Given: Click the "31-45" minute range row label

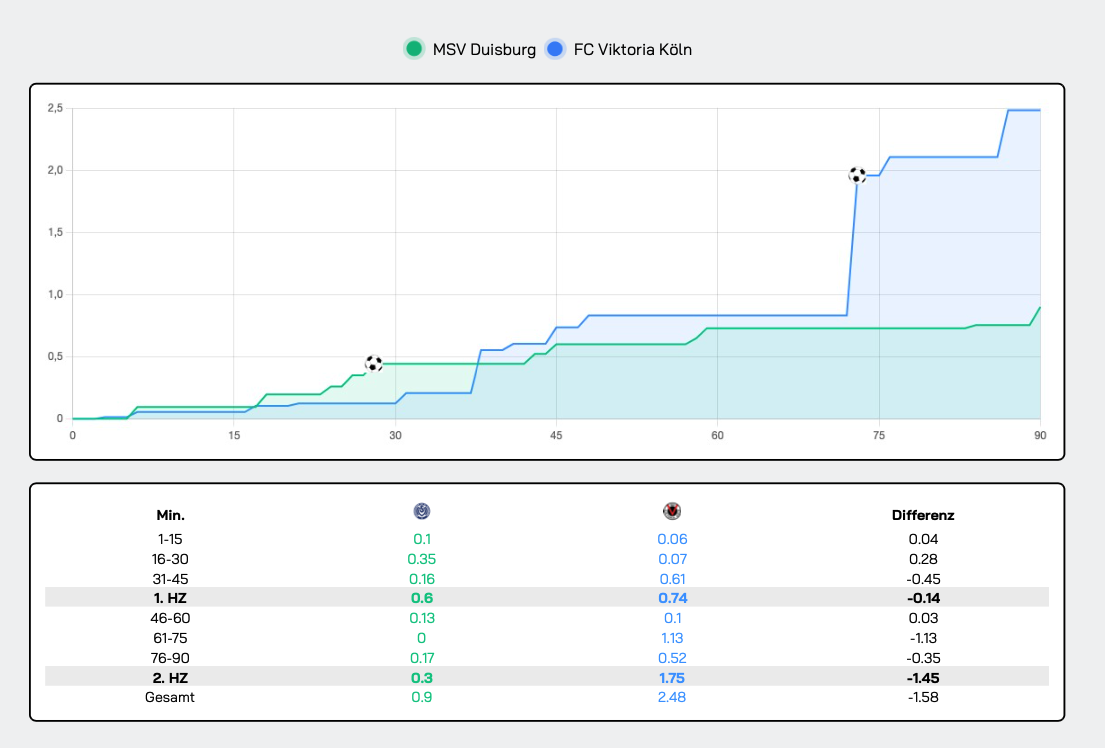Looking at the screenshot, I should point(171,579).
